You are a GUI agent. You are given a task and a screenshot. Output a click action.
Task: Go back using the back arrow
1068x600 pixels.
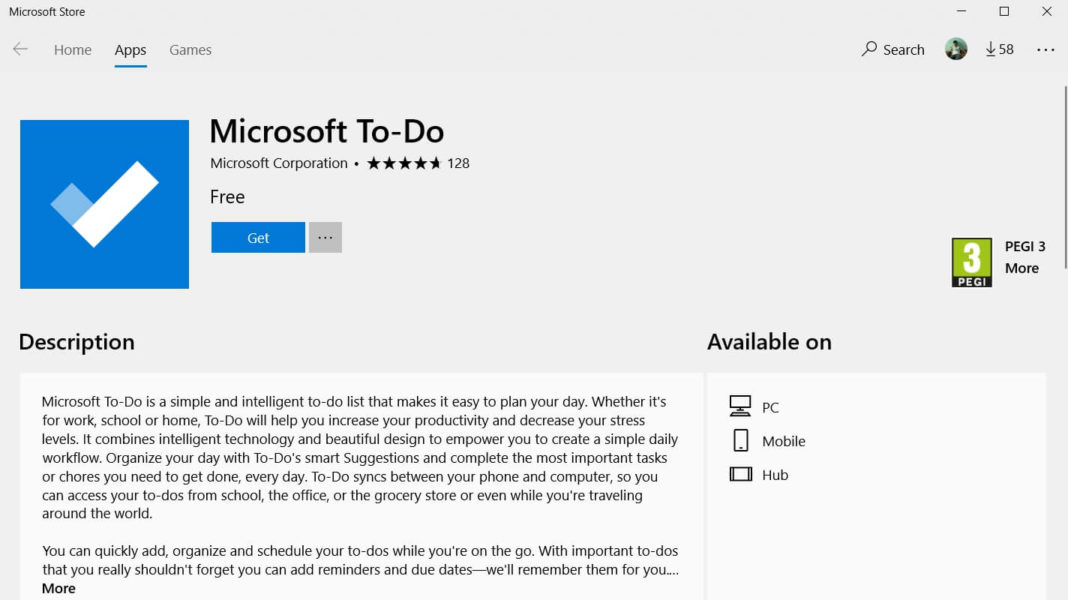[x=20, y=49]
